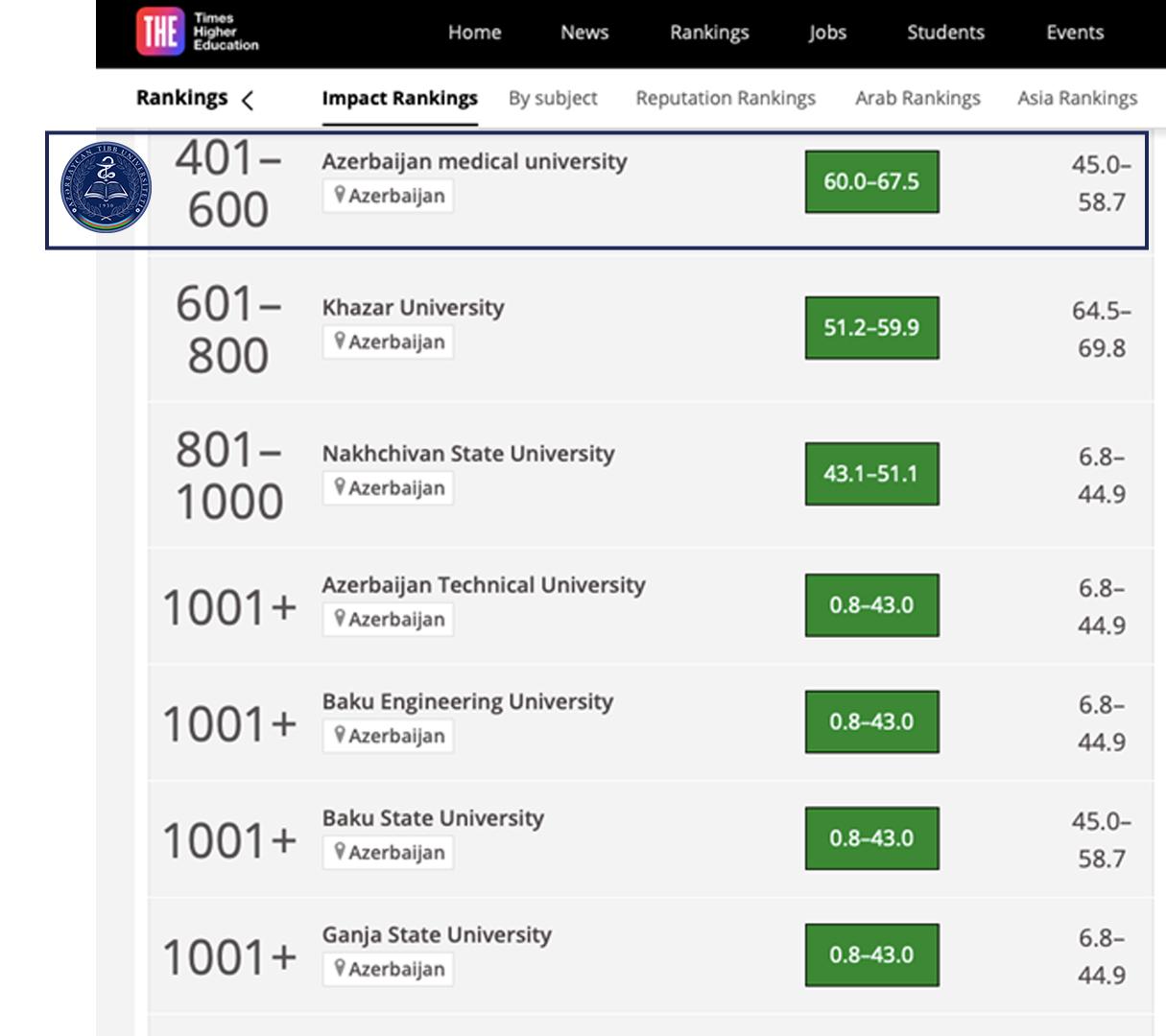Click Azerbaijan location tag under Azerbaijan medical university
The width and height of the screenshot is (1166, 1036).
point(388,196)
